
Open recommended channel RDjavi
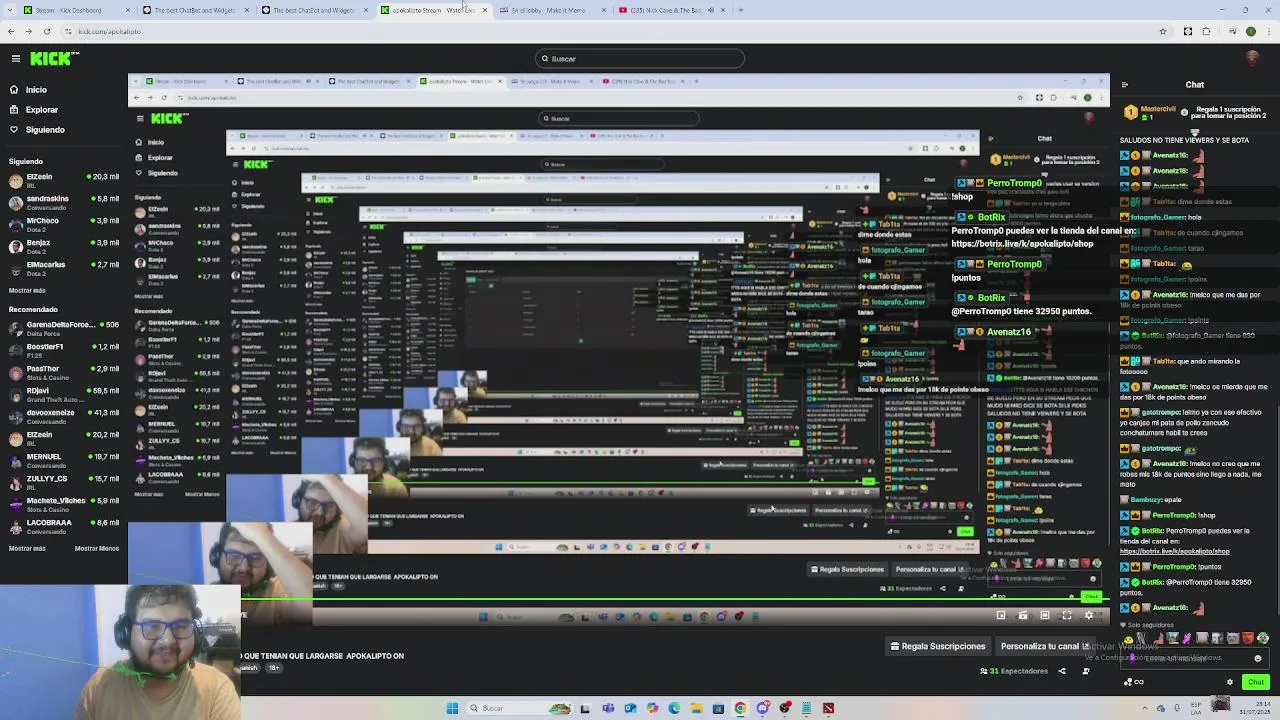coord(63,394)
